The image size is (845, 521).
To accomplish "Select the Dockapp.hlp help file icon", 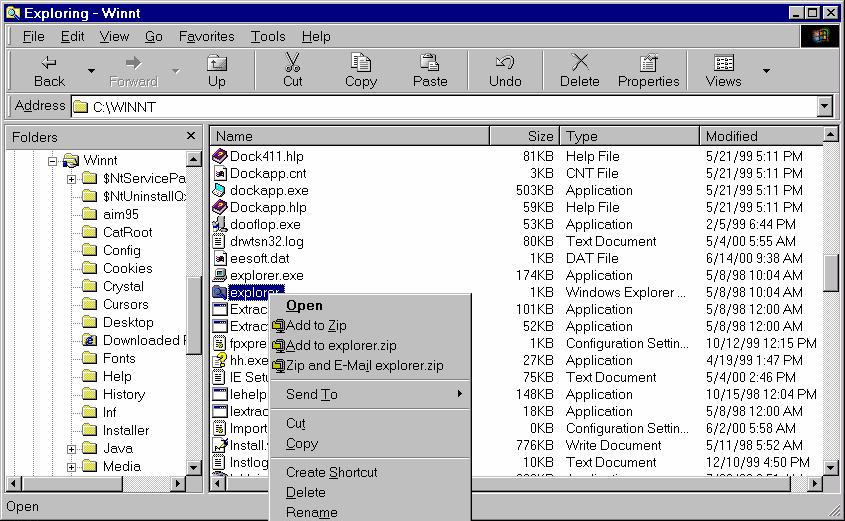I will (x=219, y=207).
